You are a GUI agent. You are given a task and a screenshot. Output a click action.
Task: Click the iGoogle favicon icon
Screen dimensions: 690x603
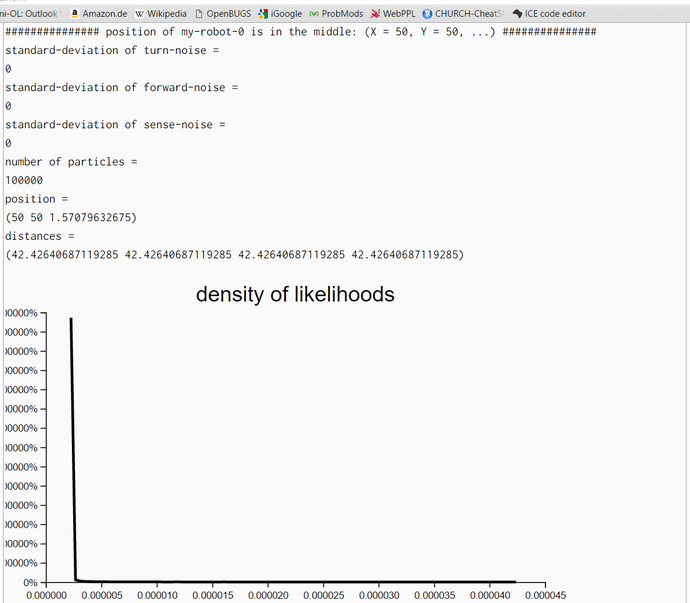pos(263,14)
